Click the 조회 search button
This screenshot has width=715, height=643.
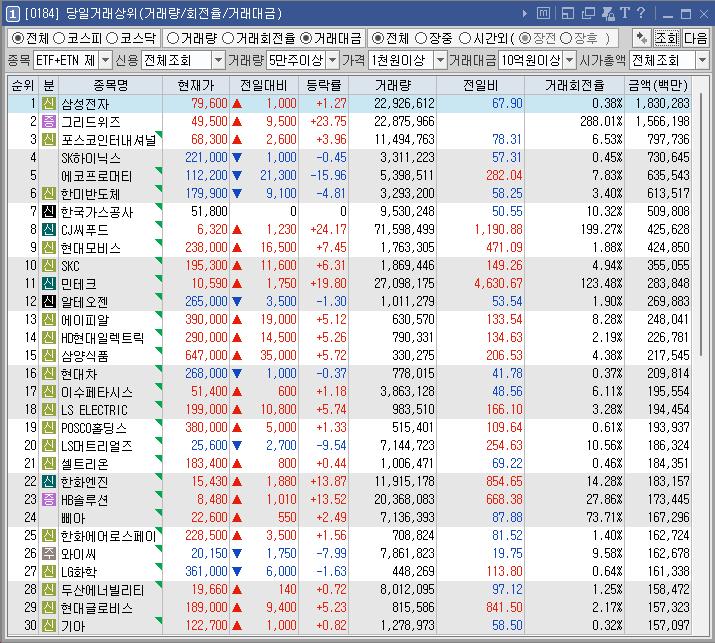[667, 38]
